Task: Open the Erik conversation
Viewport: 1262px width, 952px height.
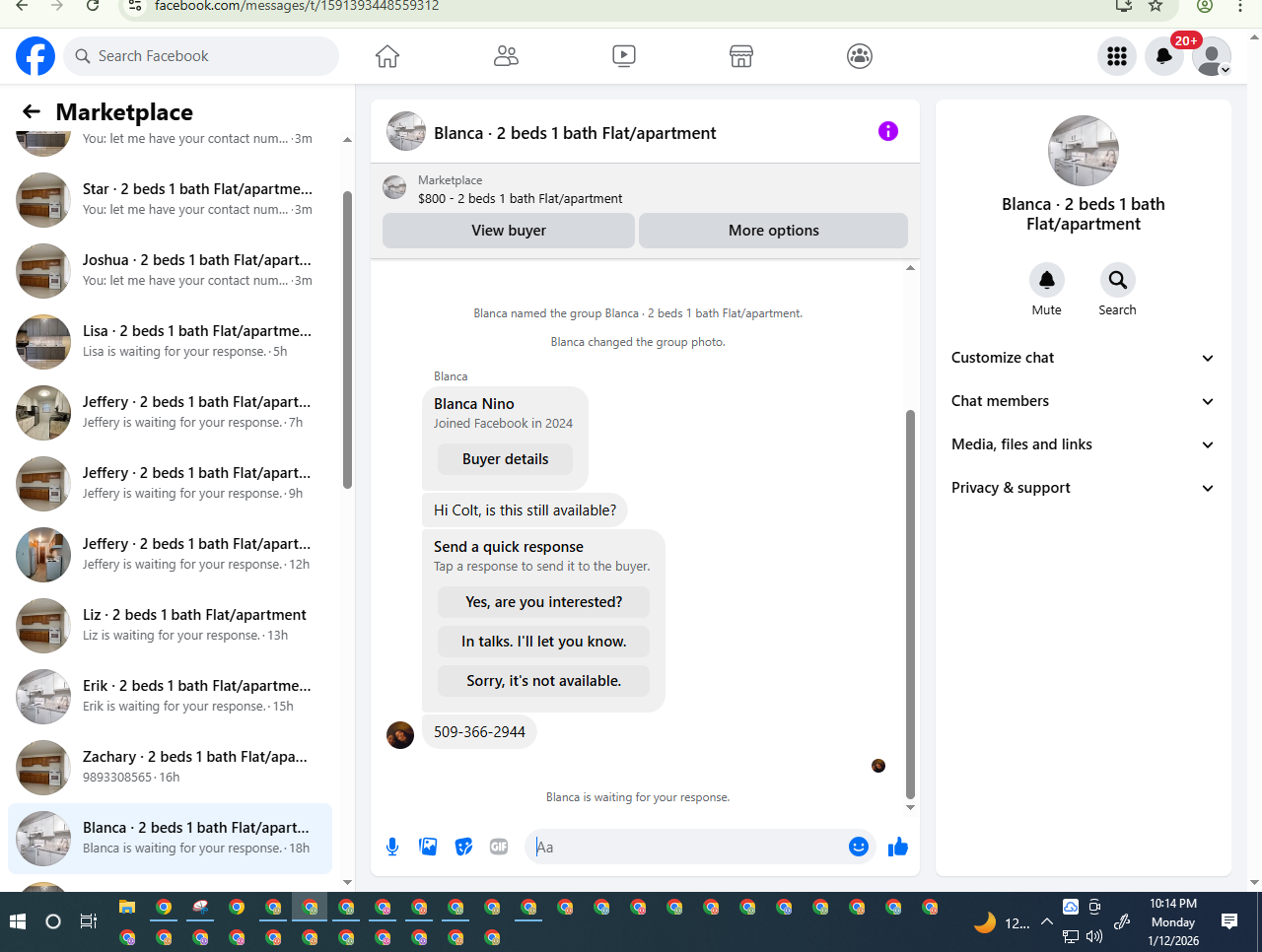Action: (x=170, y=696)
